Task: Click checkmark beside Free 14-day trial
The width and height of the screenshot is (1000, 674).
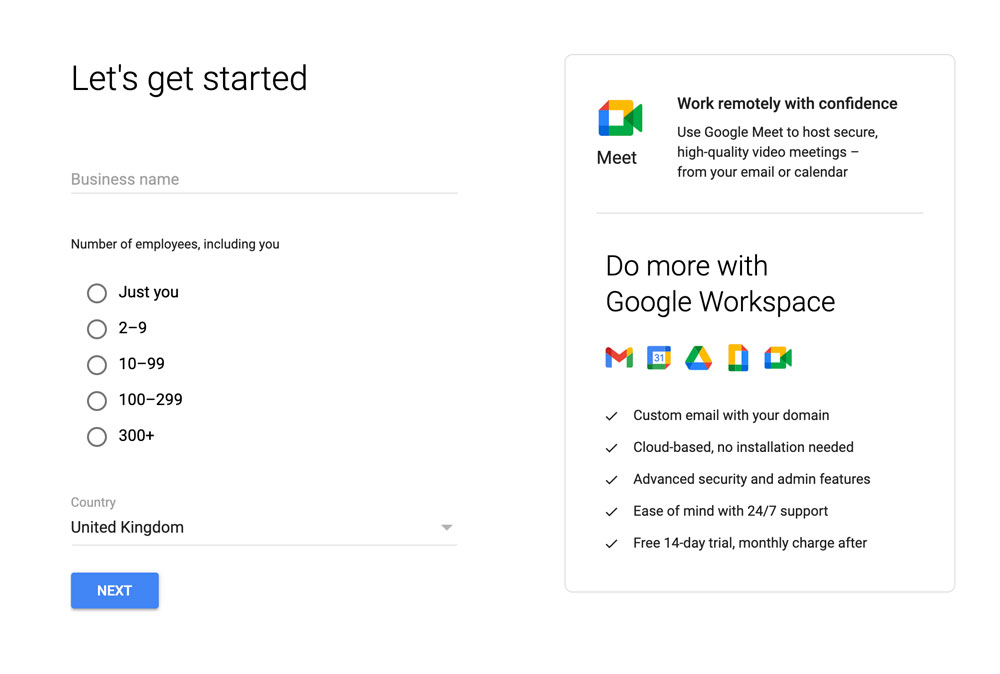Action: point(612,544)
